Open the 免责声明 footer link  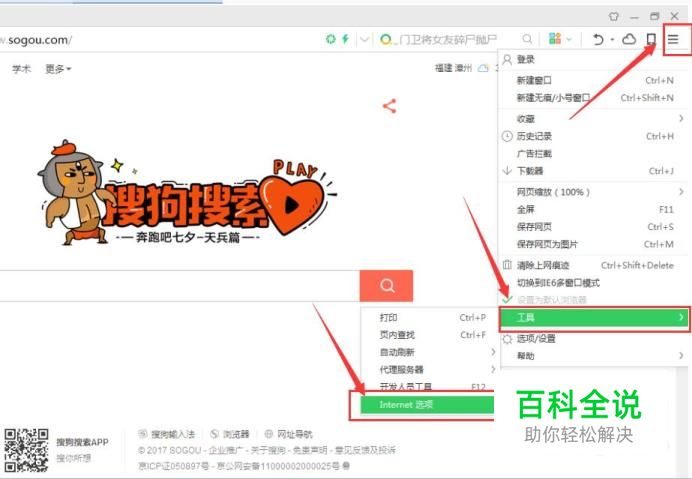click(x=310, y=450)
